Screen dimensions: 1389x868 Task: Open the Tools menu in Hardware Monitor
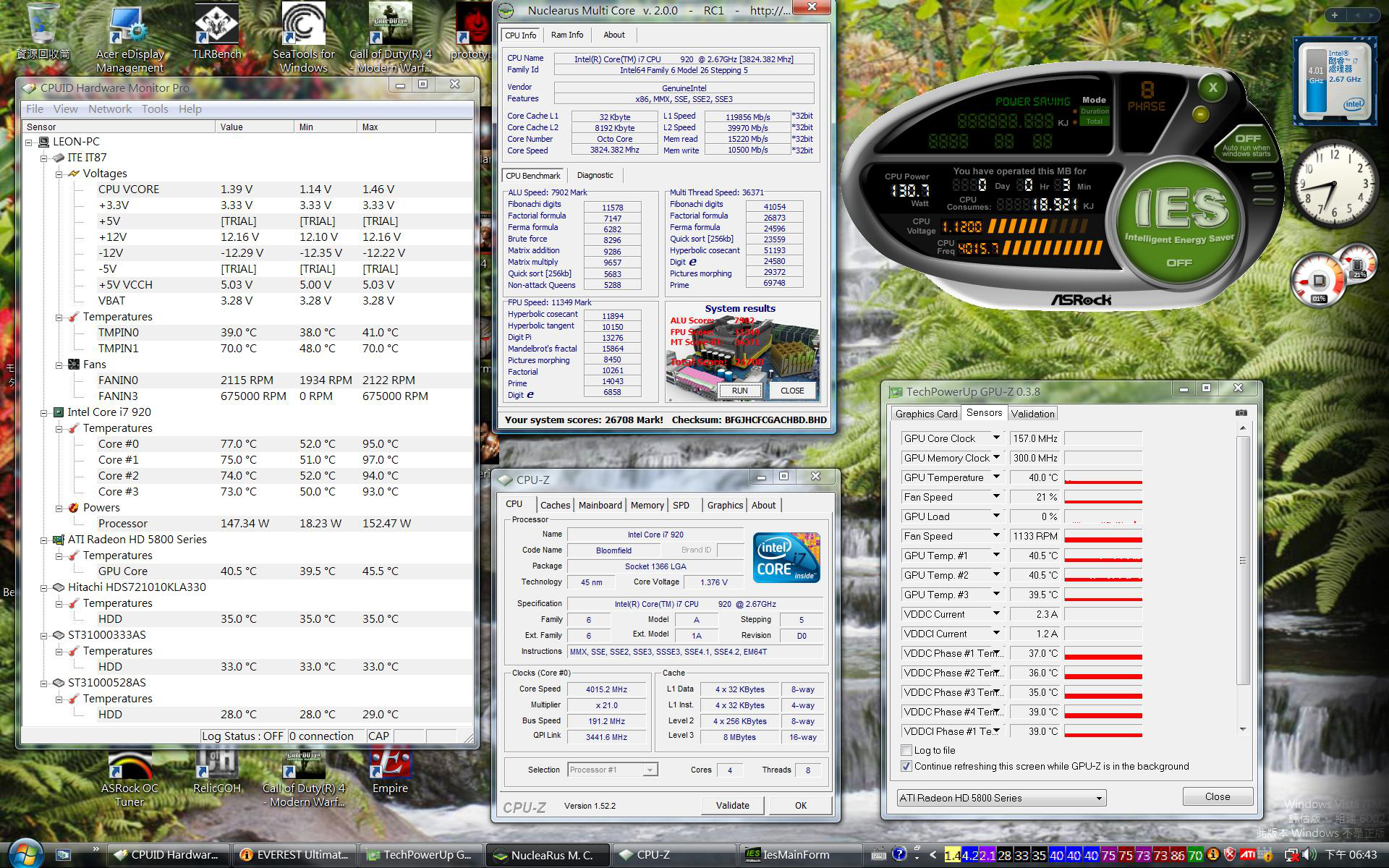point(155,109)
